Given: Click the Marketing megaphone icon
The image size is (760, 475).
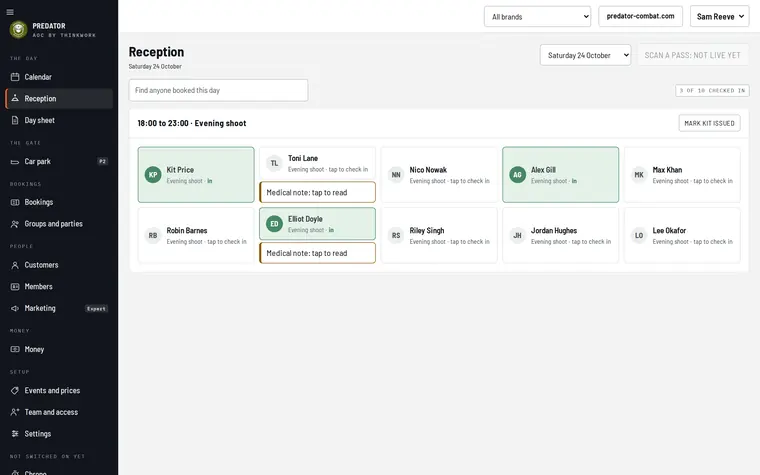Looking at the screenshot, I should tap(15, 308).
